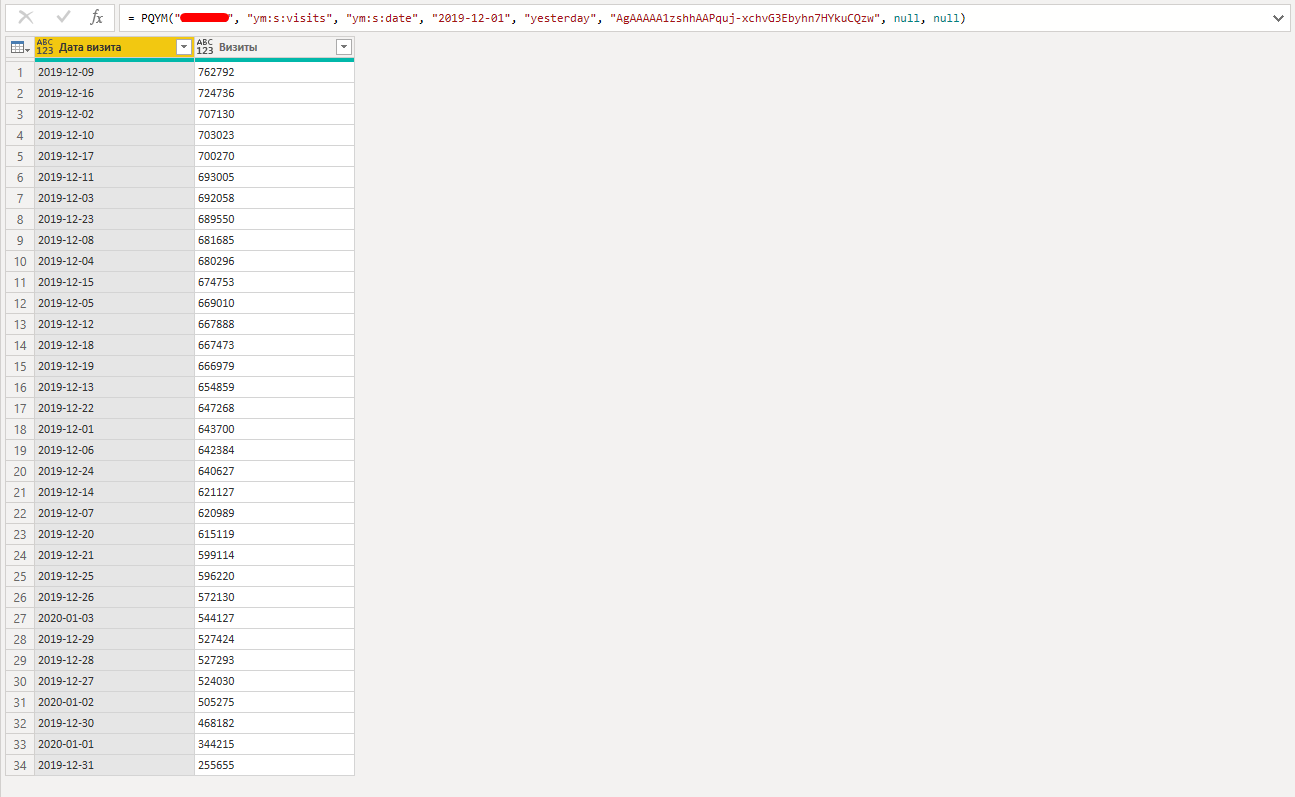
Task: Select the cell with date 2019-12-21
Action: click(x=114, y=555)
